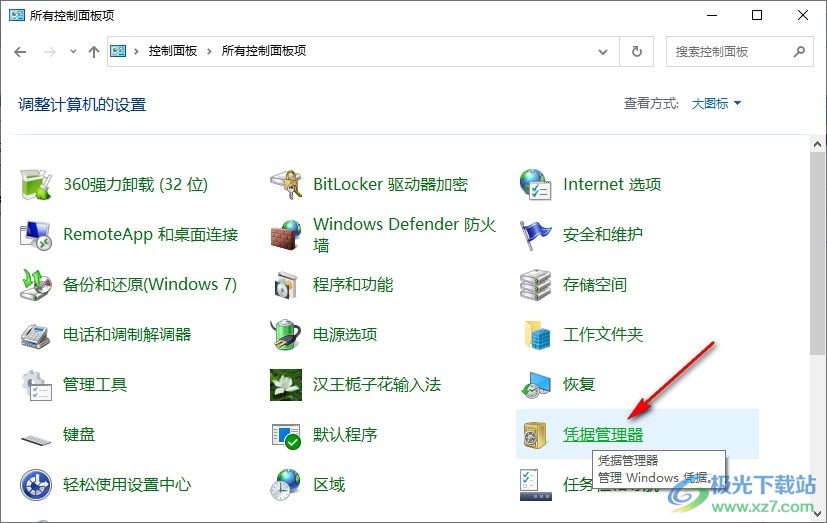Image resolution: width=827 pixels, height=523 pixels.
Task: Open Windows Defender 防火墙 brick wall icon
Action: (286, 235)
